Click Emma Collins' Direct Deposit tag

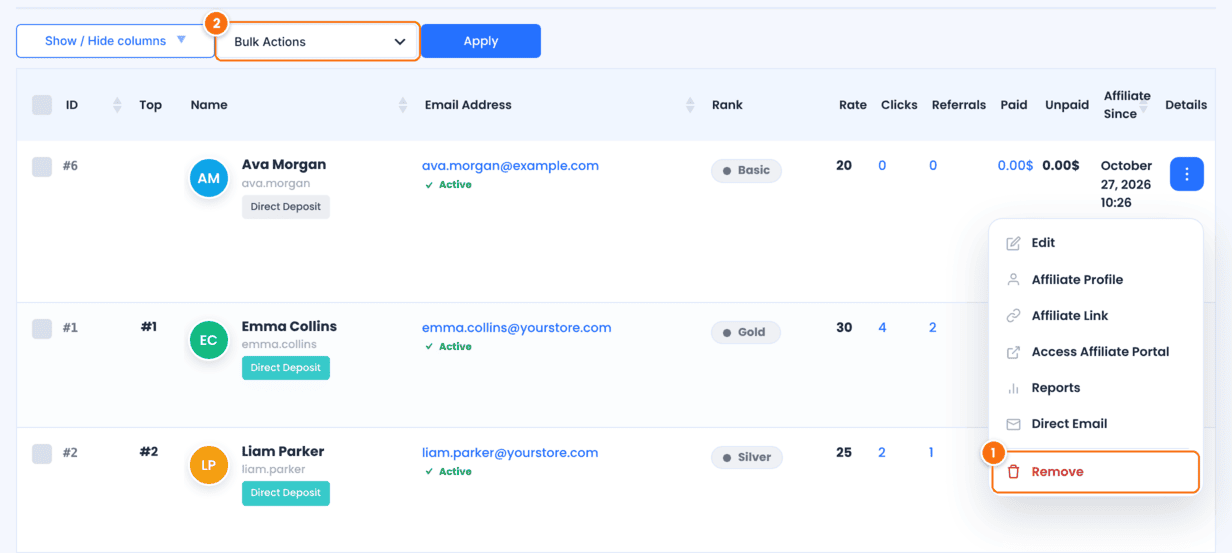click(286, 368)
